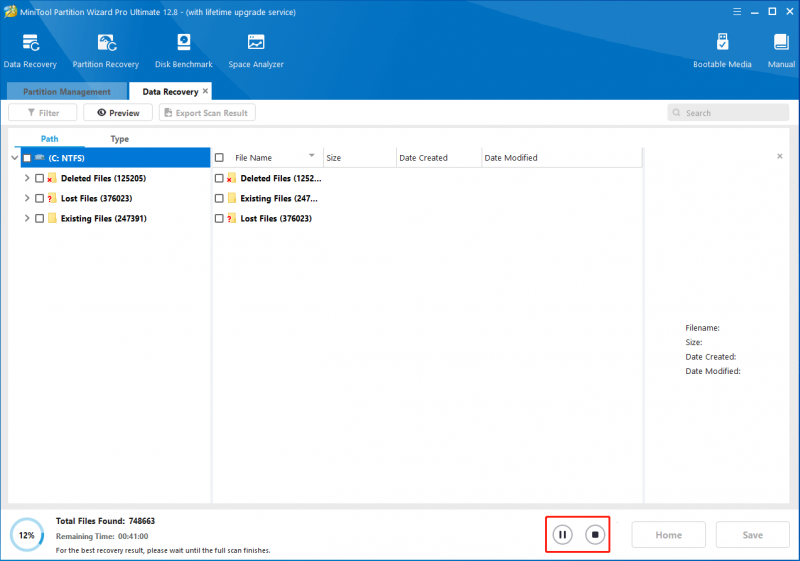Open the Data Recovery tool
800x561 pixels.
click(x=30, y=50)
